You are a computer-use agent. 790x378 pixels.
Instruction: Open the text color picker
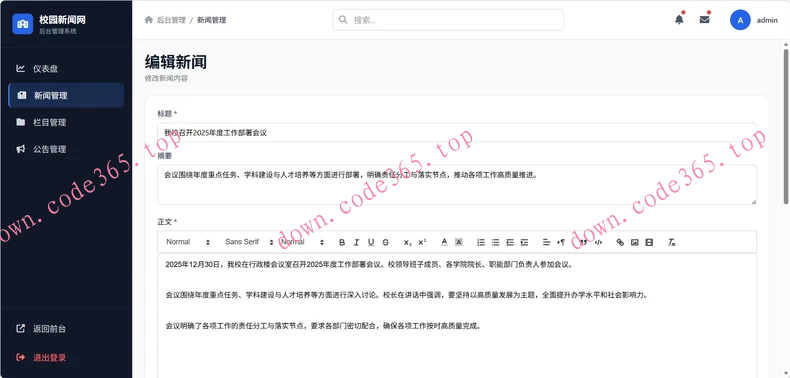coord(444,242)
